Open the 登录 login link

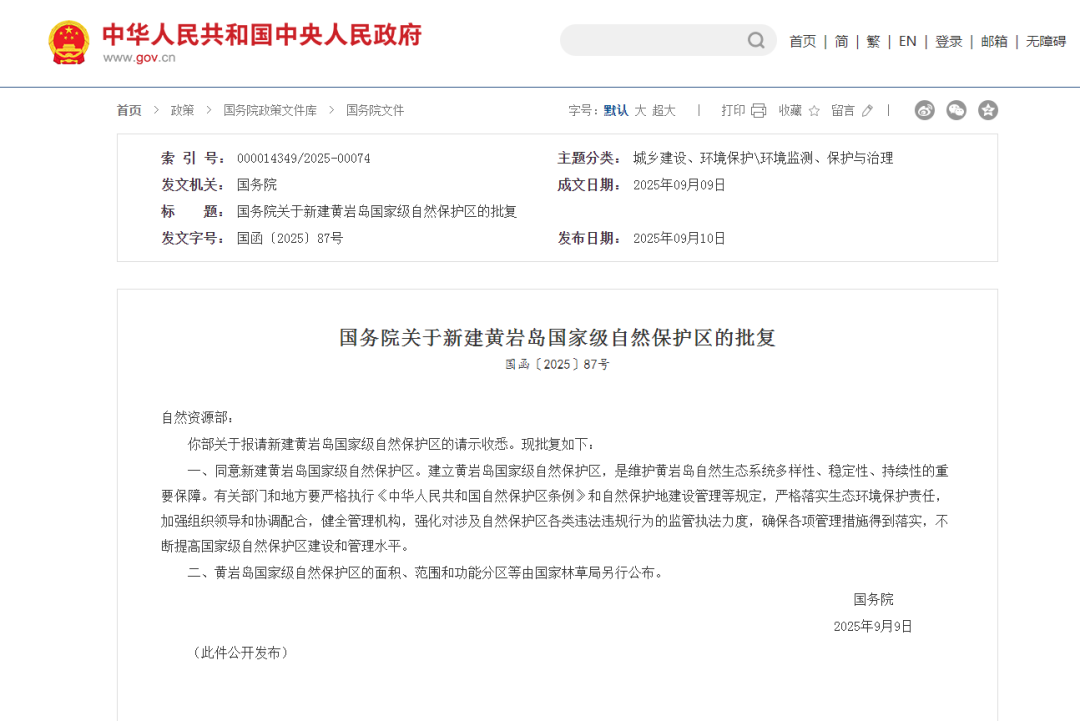pyautogui.click(x=948, y=41)
